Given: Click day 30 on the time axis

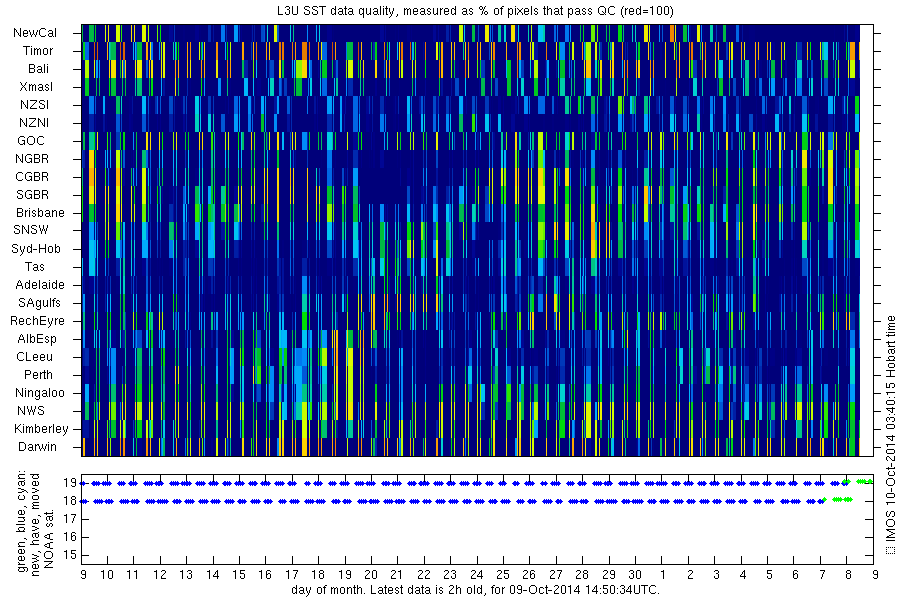Looking at the screenshot, I should click(635, 575).
